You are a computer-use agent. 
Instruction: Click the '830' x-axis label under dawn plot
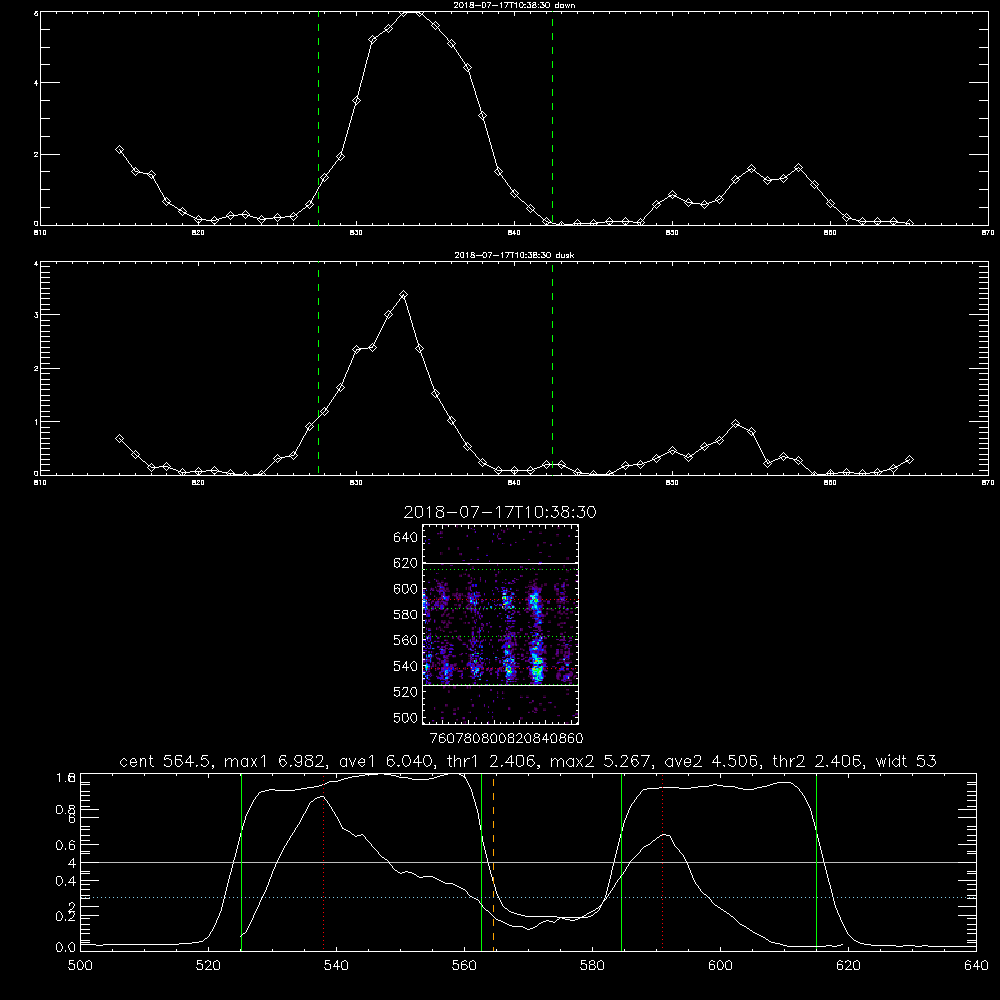tap(356, 233)
